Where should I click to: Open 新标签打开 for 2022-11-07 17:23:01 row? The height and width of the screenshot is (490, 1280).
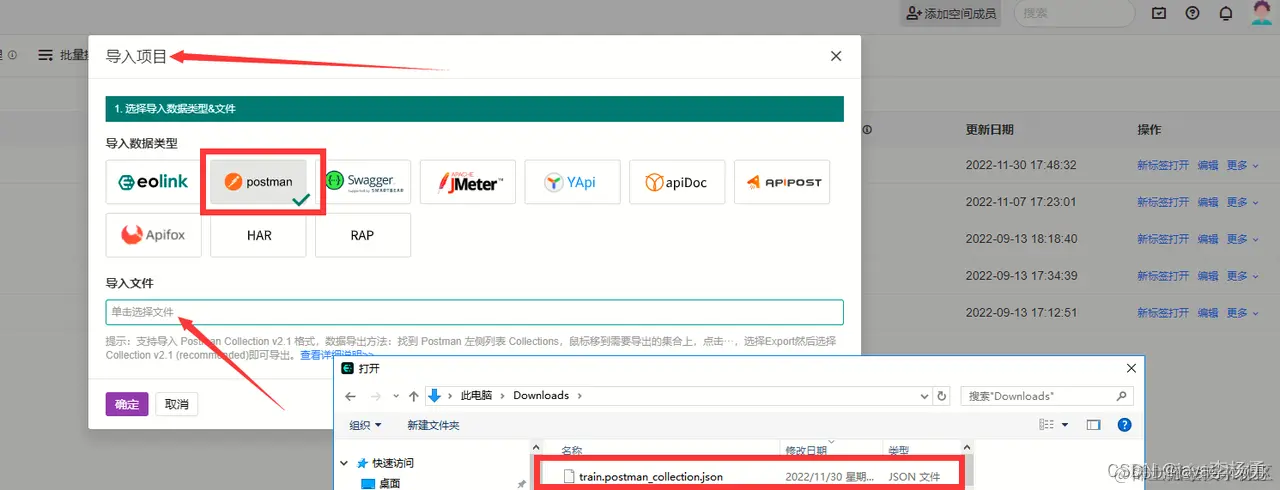1163,202
